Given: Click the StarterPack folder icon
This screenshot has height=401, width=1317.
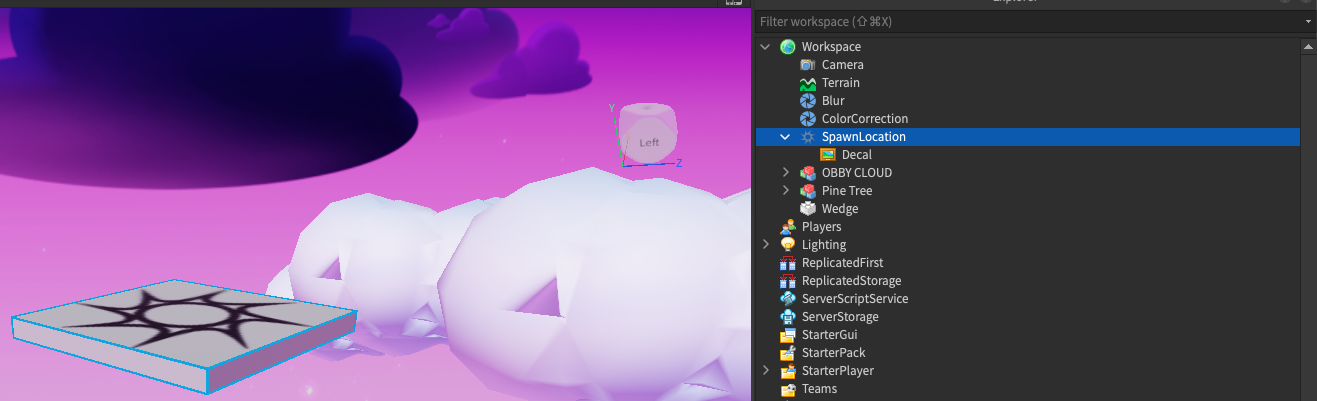Looking at the screenshot, I should point(788,353).
